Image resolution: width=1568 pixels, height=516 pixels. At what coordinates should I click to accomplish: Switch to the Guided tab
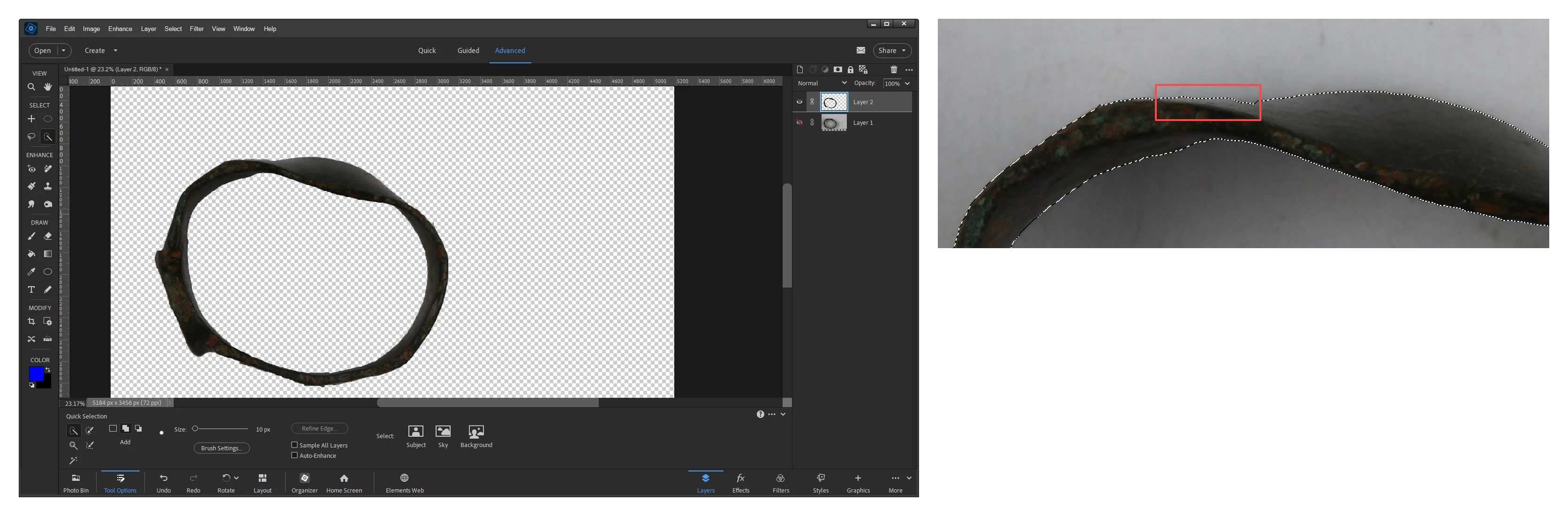tap(468, 51)
